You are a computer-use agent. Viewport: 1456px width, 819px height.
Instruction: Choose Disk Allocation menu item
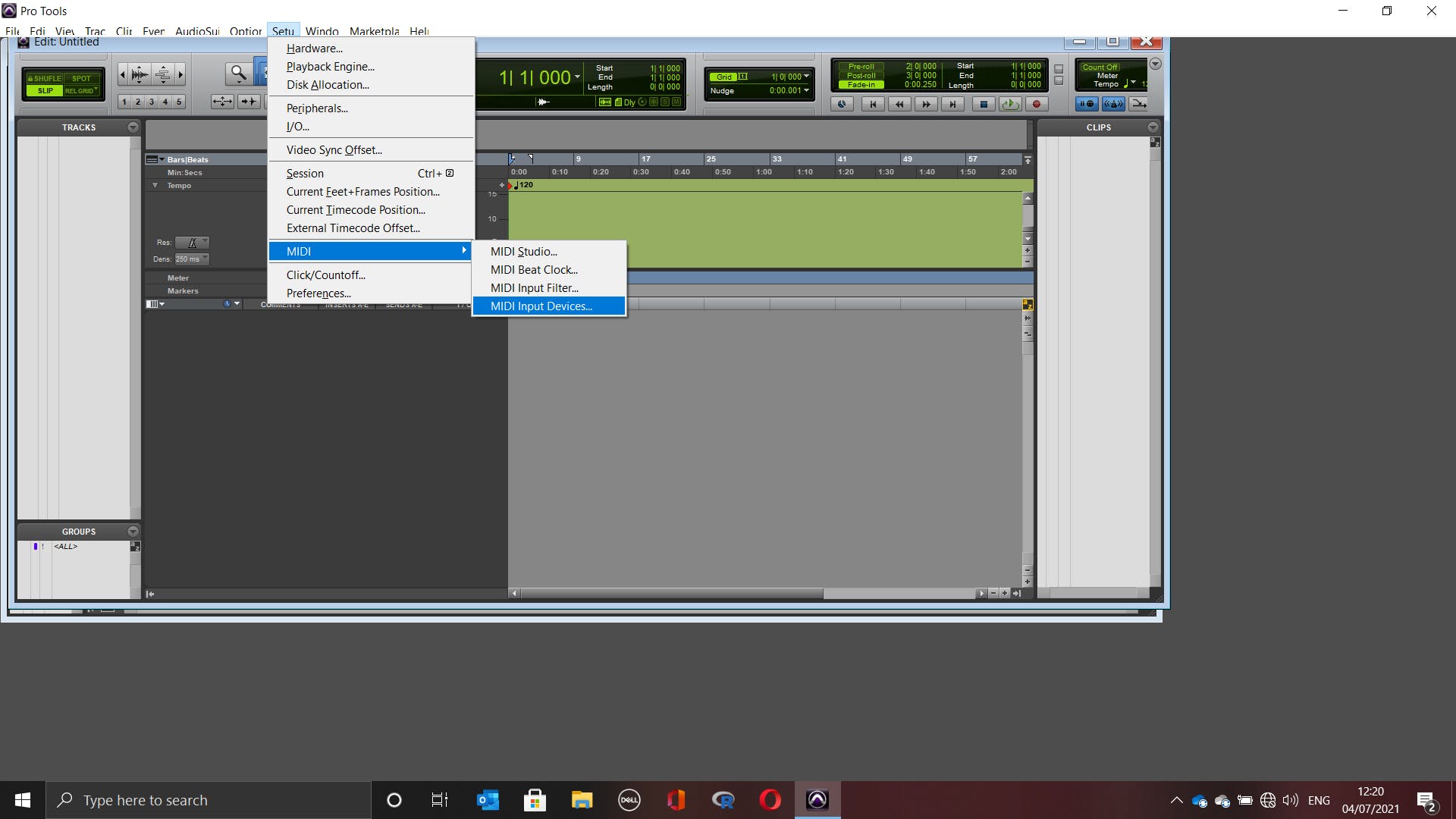(328, 85)
